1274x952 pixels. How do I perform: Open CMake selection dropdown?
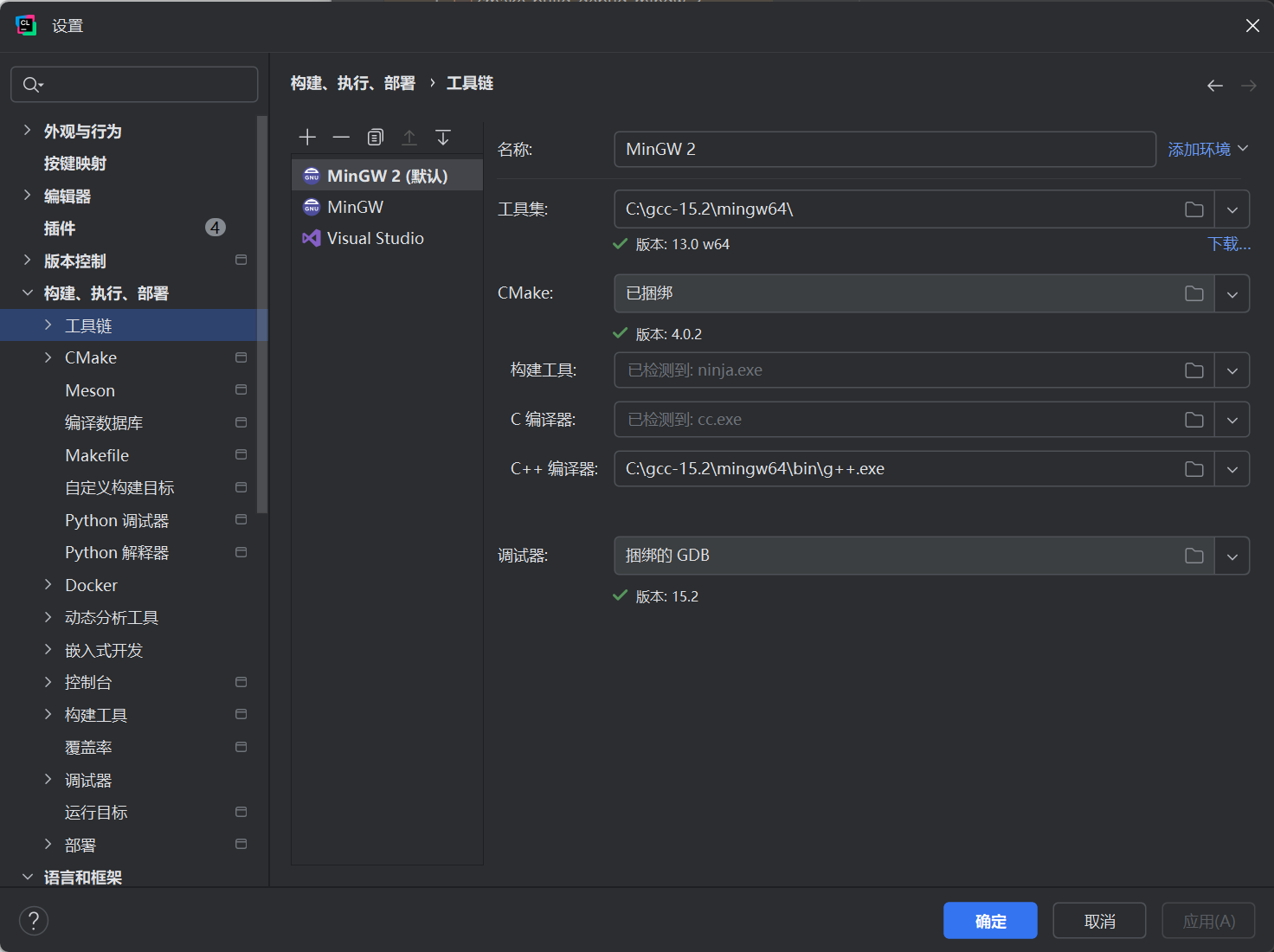point(1232,294)
